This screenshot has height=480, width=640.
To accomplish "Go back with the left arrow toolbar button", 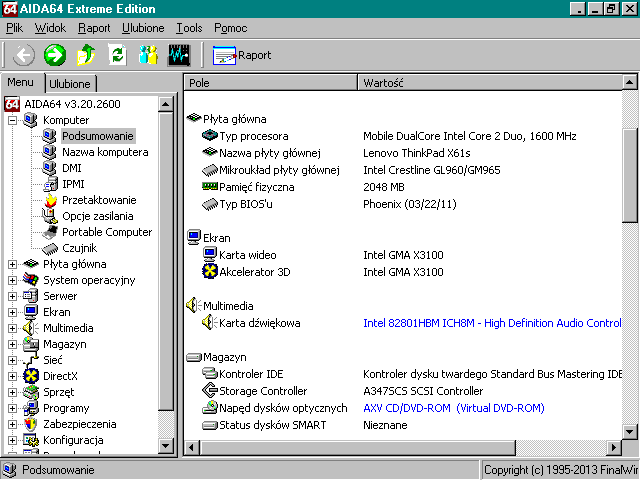I will click(24, 55).
